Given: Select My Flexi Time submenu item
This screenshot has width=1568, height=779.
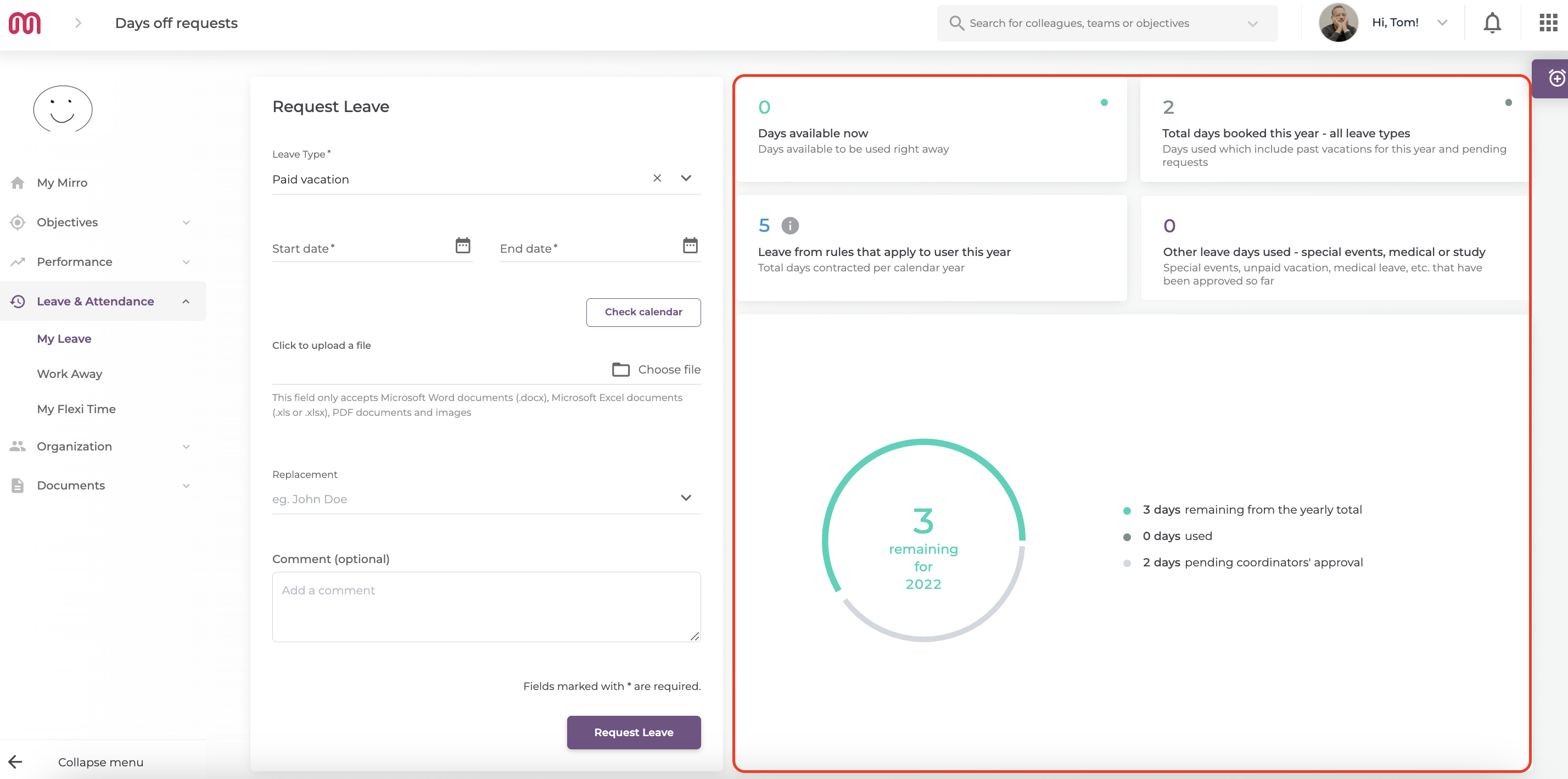Looking at the screenshot, I should click(76, 409).
